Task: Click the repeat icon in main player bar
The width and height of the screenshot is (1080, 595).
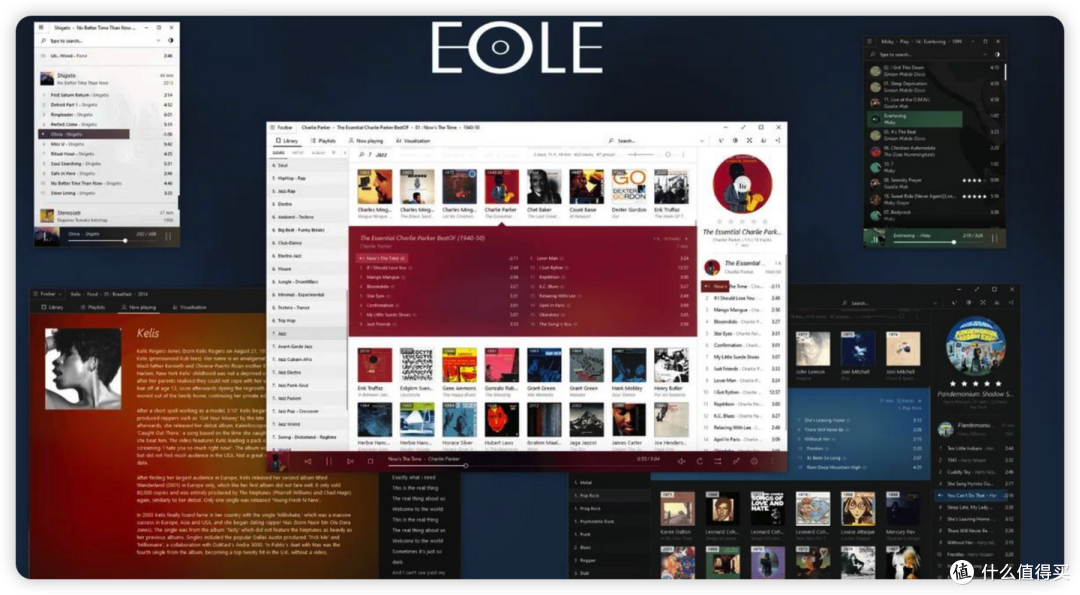Action: 700,461
